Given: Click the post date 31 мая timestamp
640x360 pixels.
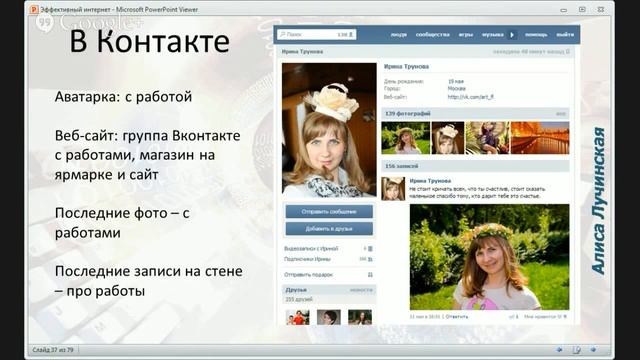Looking at the screenshot, I should click(x=426, y=316).
